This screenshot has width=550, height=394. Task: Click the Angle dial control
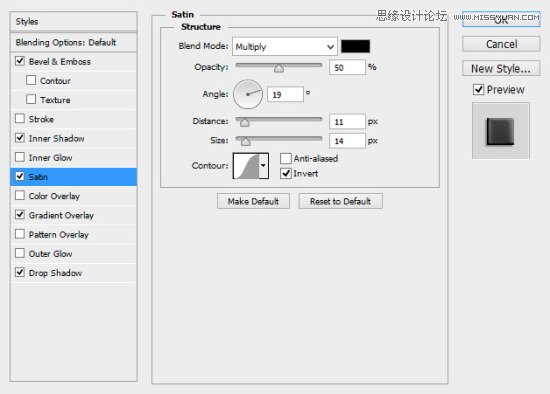(248, 94)
